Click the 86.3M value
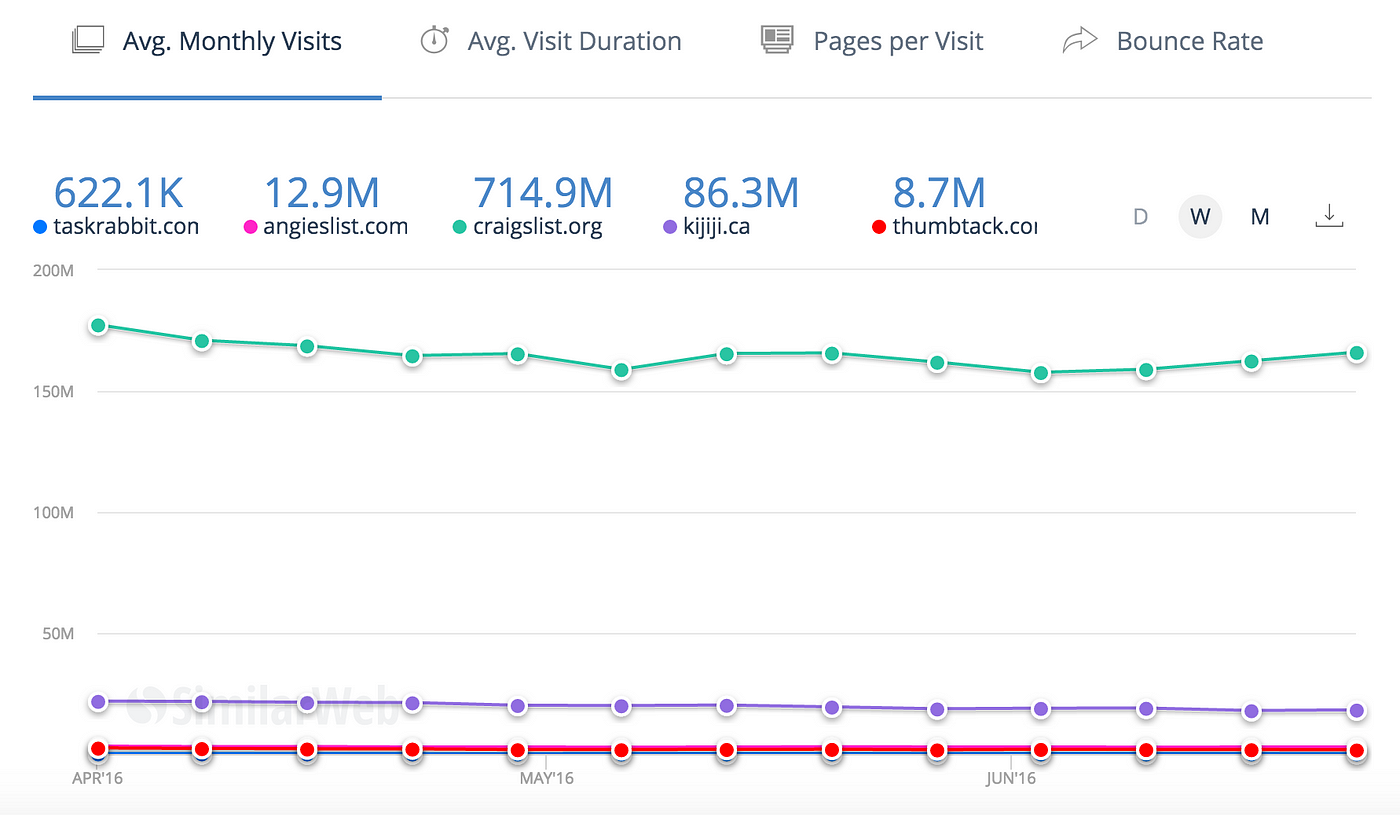 pyautogui.click(x=741, y=192)
